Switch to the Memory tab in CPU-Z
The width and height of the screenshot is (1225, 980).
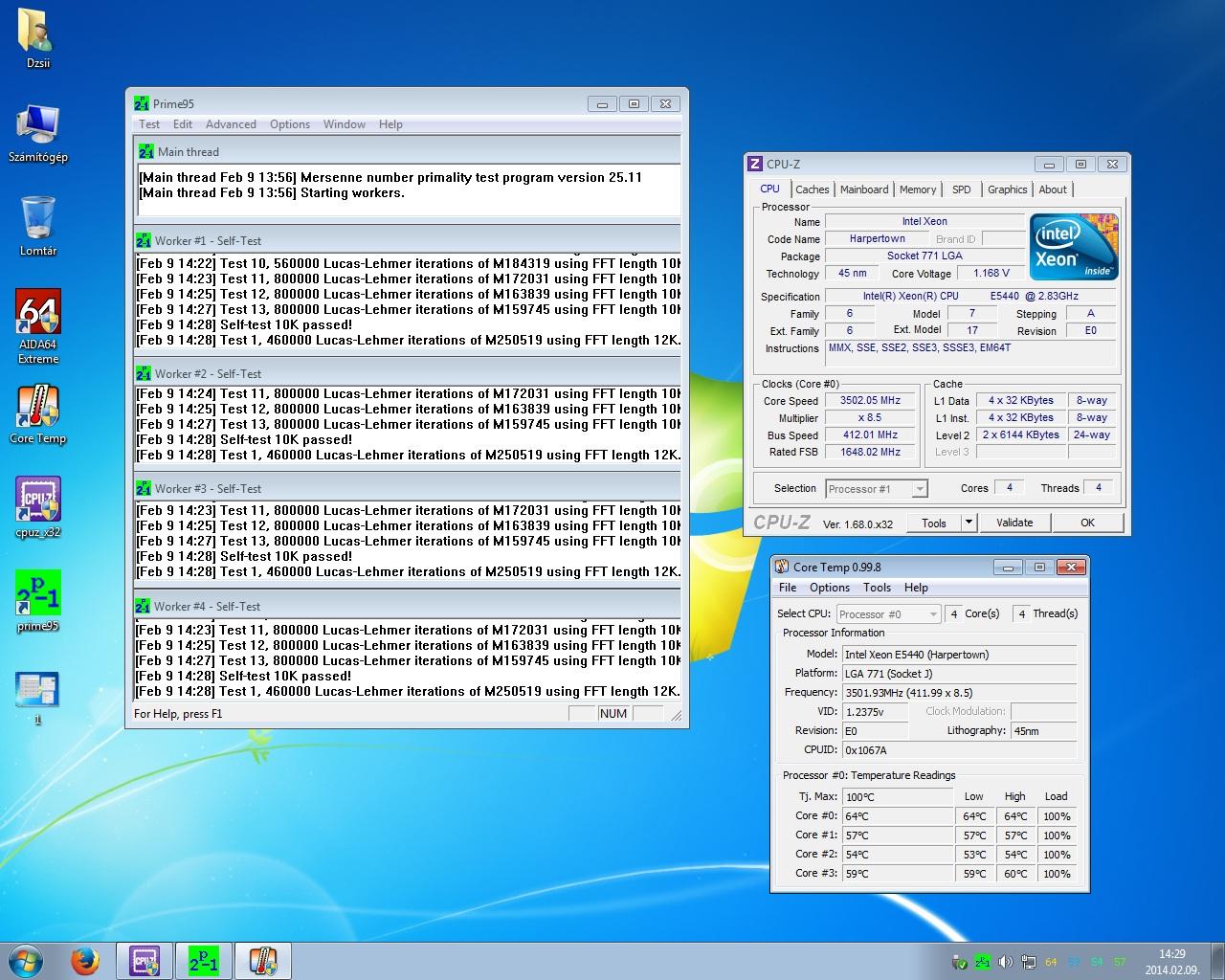click(x=917, y=189)
